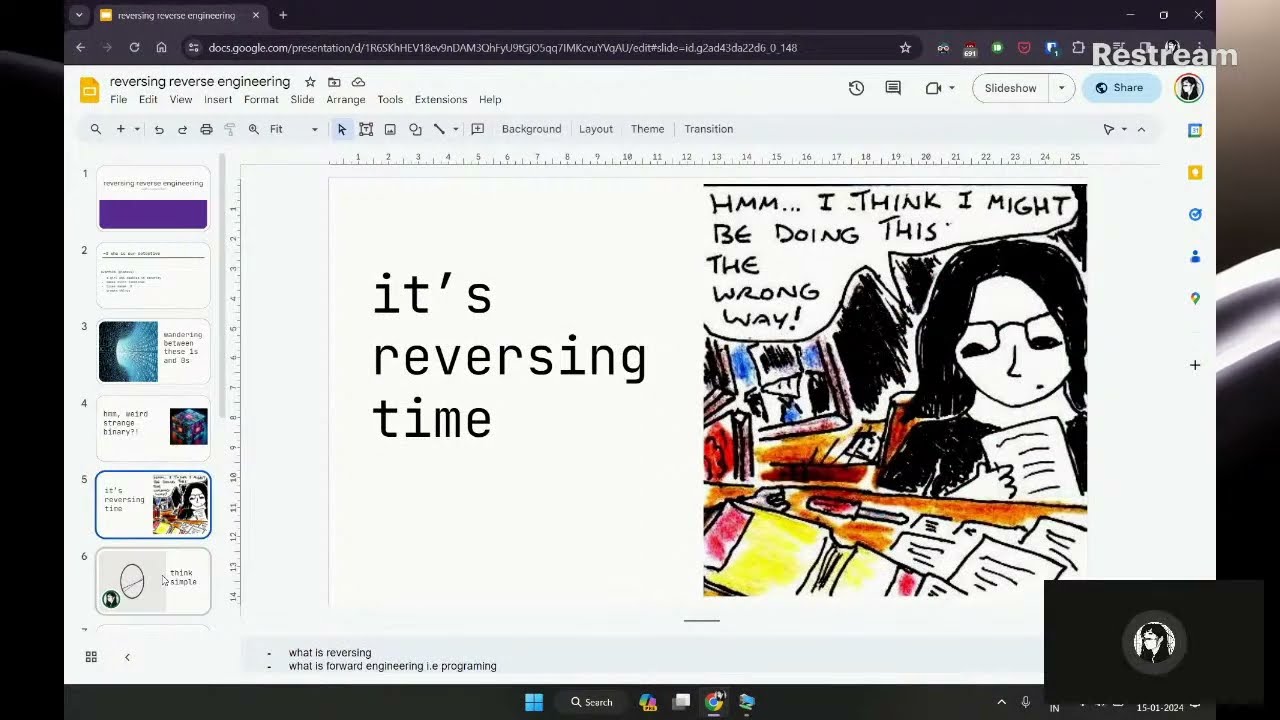The image size is (1280, 720).
Task: Click the pointer mode icon in toolbar
Action: point(1108,129)
